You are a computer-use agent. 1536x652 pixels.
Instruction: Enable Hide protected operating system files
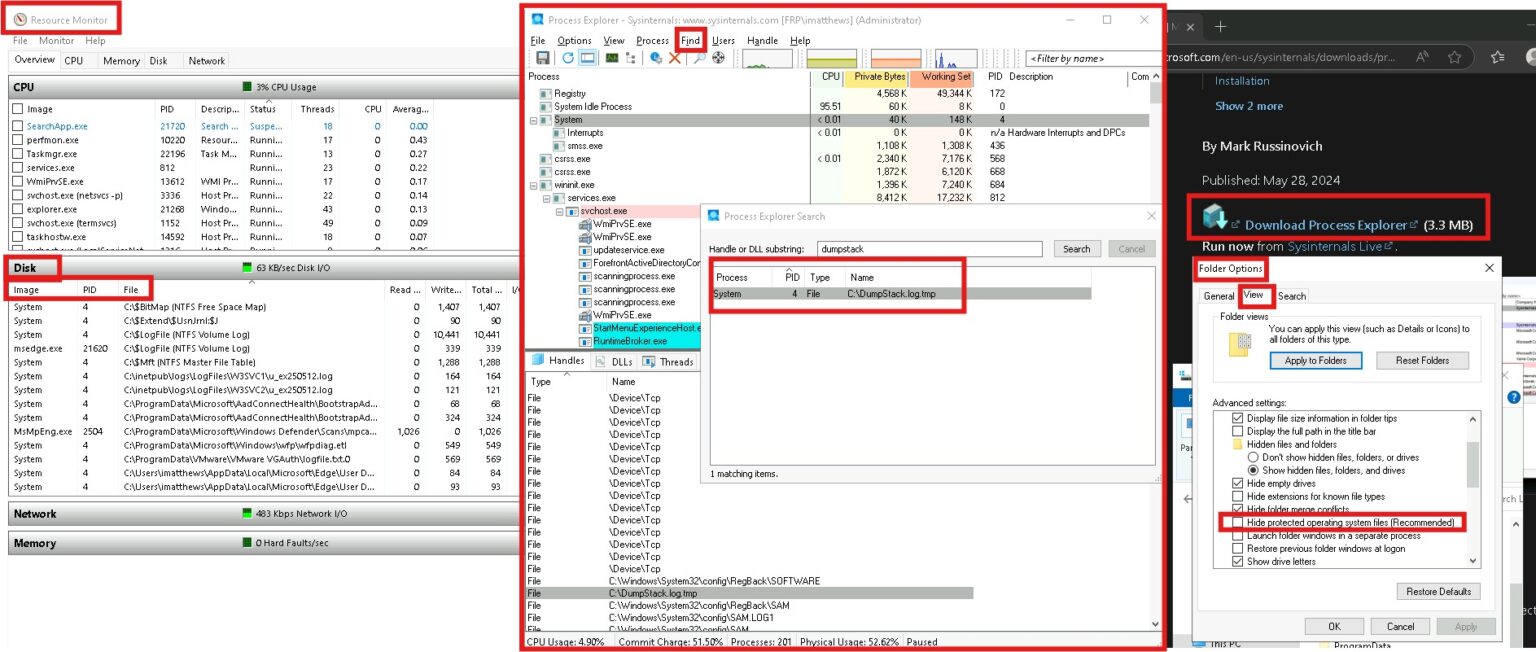pyautogui.click(x=1238, y=522)
